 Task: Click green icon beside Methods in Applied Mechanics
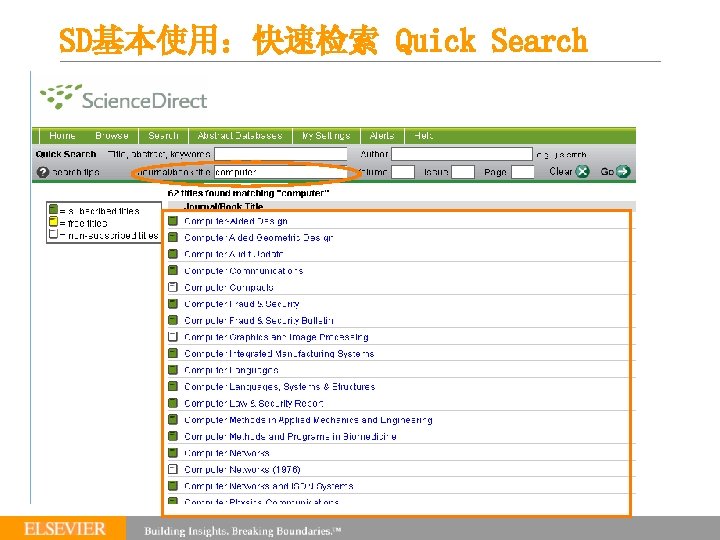click(173, 419)
